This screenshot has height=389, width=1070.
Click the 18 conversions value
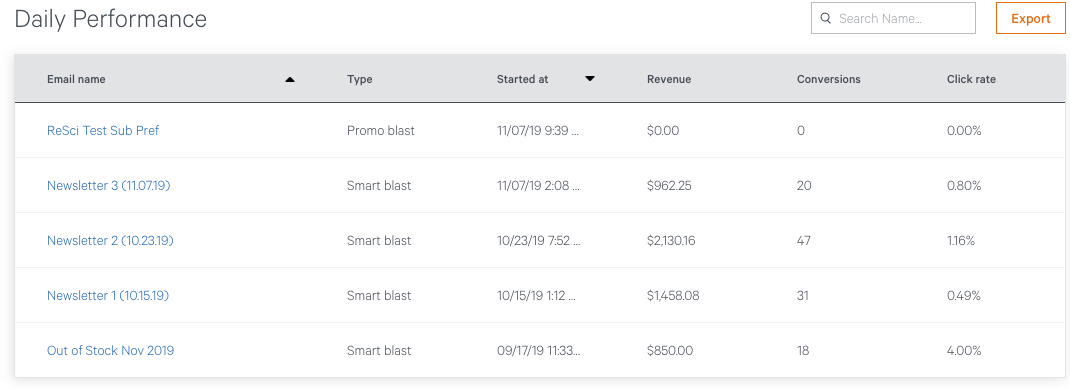coord(803,351)
